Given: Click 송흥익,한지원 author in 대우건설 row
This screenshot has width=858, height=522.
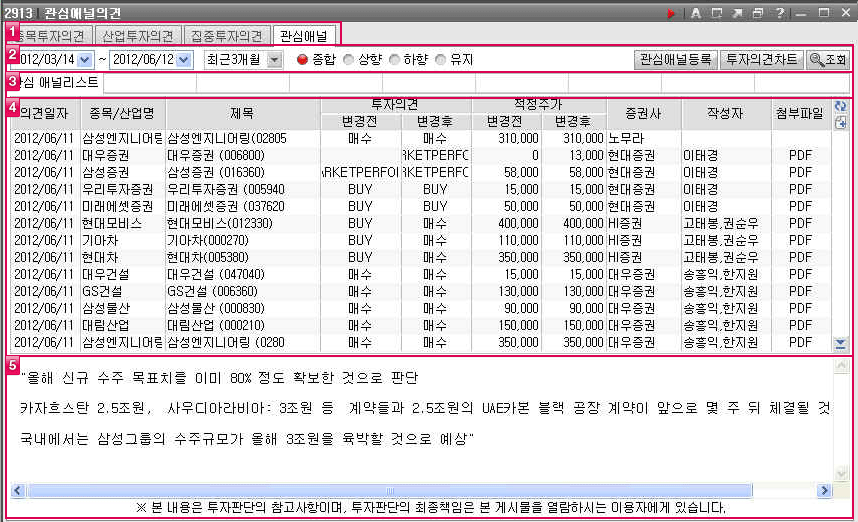Looking at the screenshot, I should coord(726,274).
